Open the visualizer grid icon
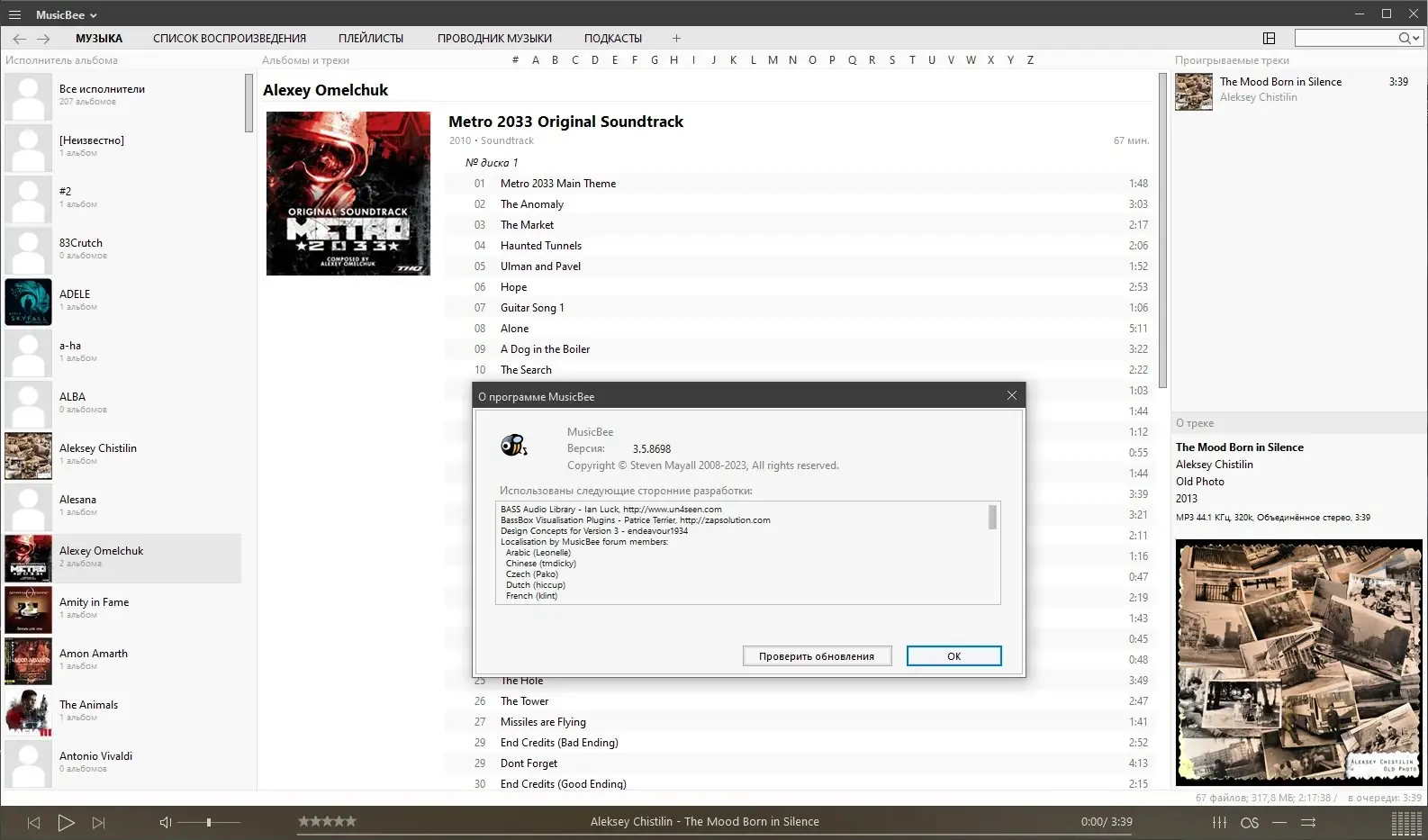1428x840 pixels. click(x=1406, y=823)
